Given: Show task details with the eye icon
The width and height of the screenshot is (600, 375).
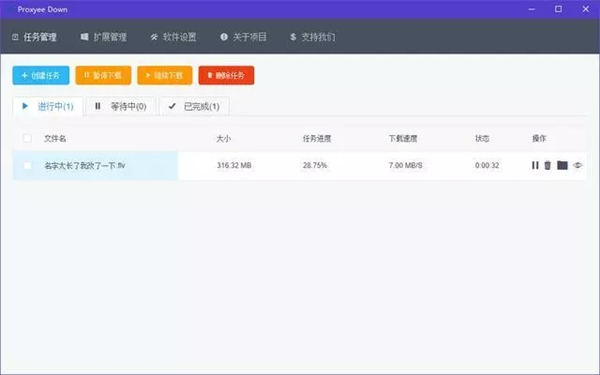Looking at the screenshot, I should point(577,165).
